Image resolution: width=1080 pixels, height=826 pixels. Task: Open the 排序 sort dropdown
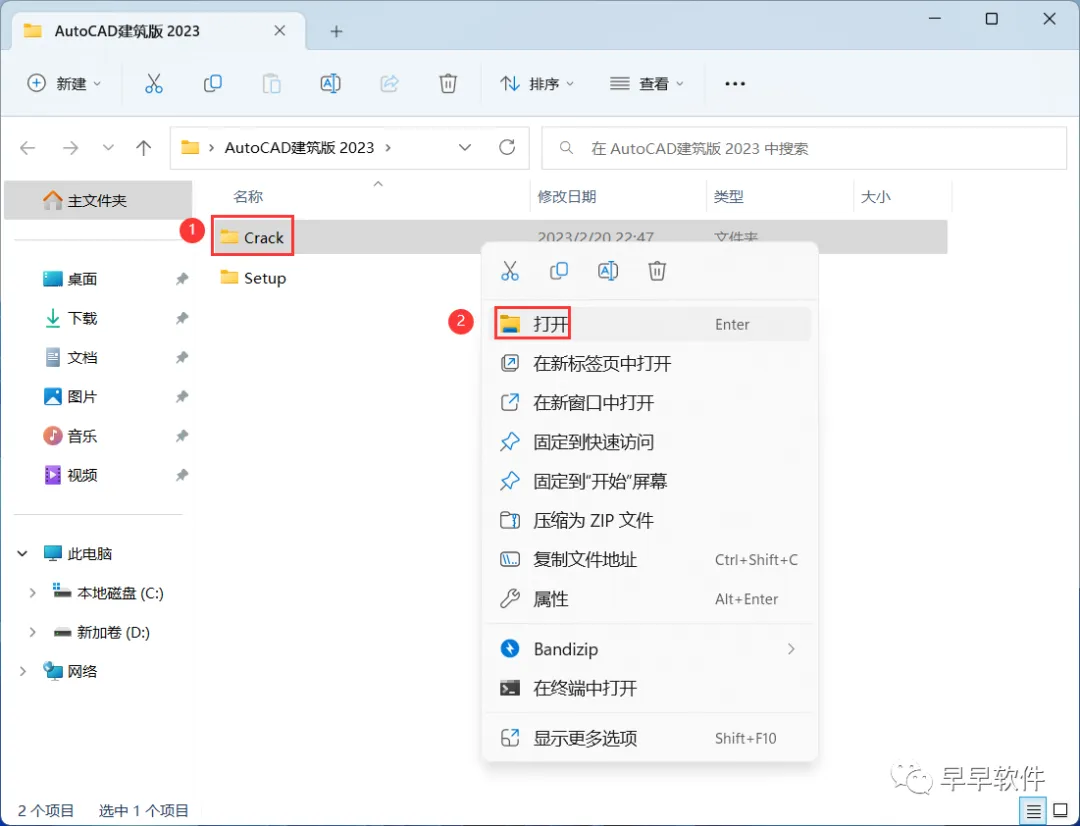(537, 83)
